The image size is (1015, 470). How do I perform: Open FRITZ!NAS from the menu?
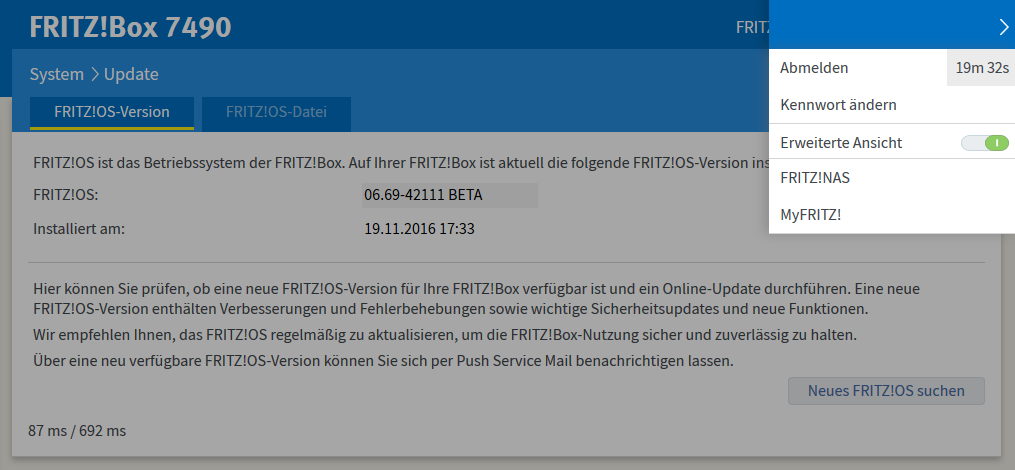click(x=815, y=178)
